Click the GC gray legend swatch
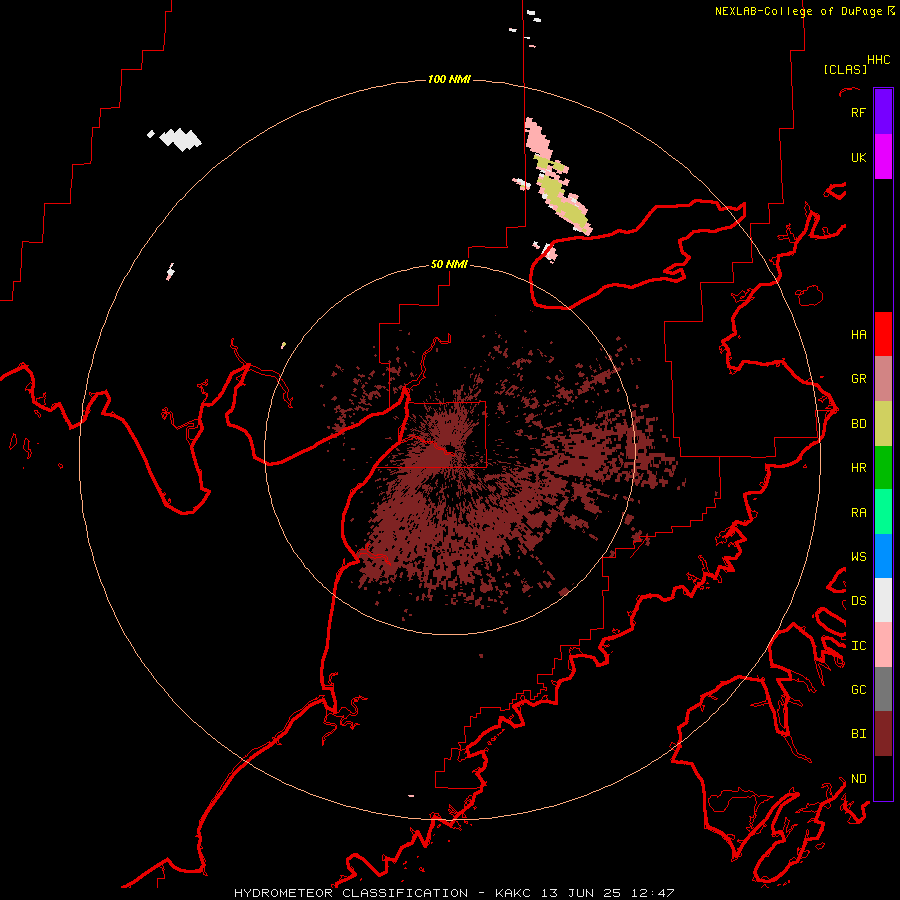900x900 pixels. point(883,689)
